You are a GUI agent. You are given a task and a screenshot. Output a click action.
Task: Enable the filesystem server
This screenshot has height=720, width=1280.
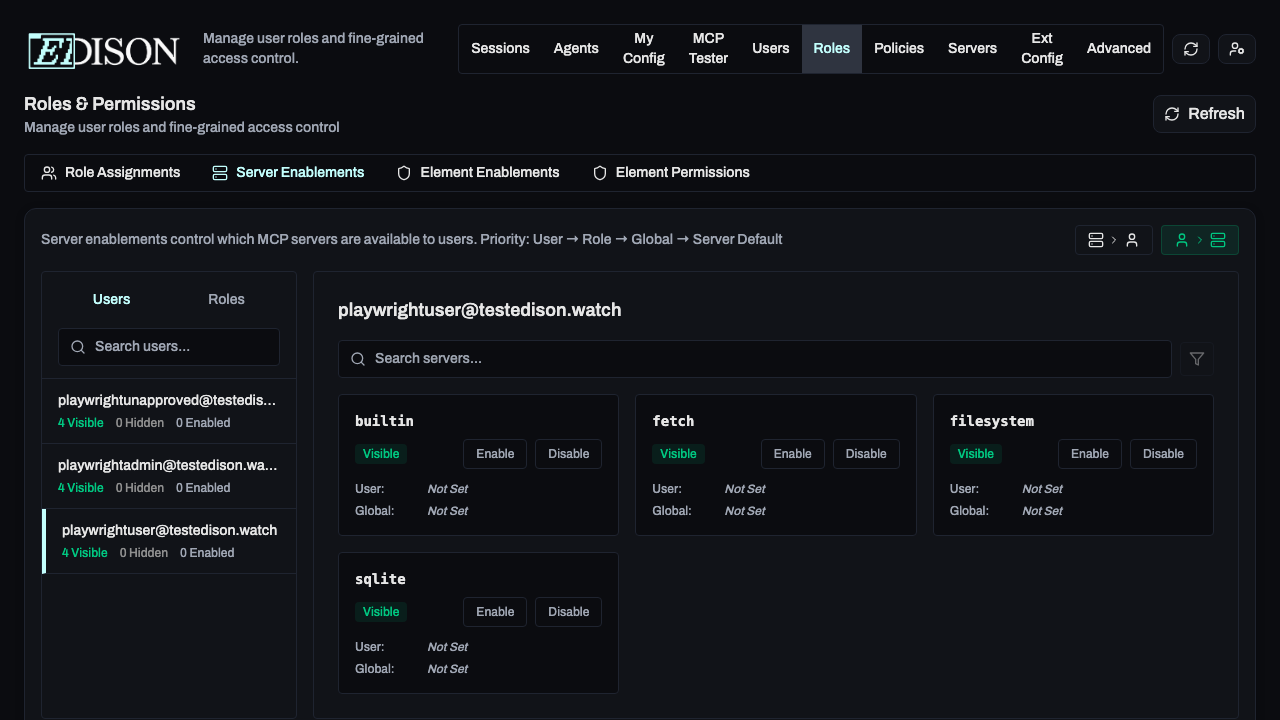click(x=1089, y=454)
